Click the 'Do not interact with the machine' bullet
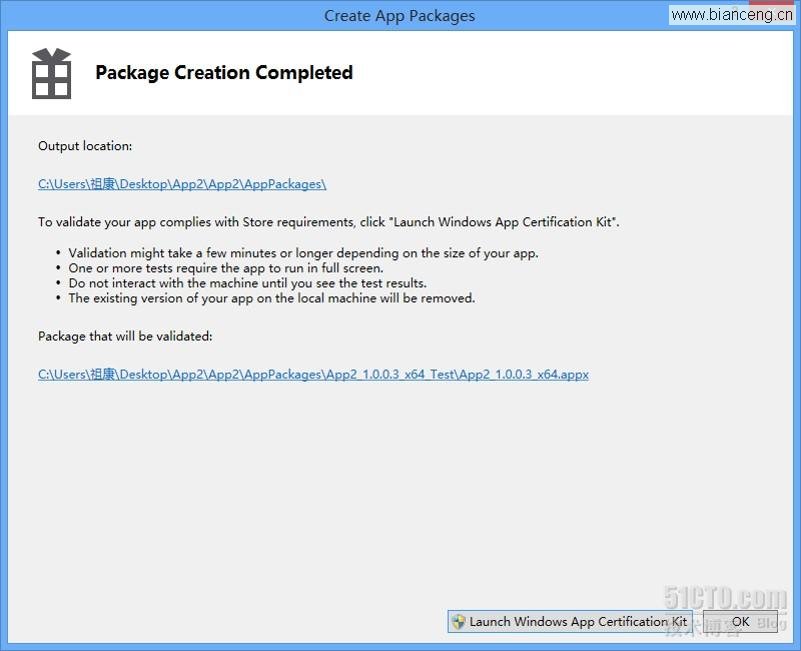 [248, 283]
